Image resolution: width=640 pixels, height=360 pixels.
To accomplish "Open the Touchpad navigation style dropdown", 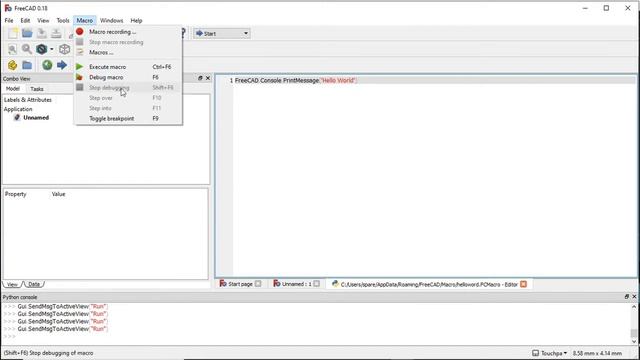I will click(x=550, y=353).
